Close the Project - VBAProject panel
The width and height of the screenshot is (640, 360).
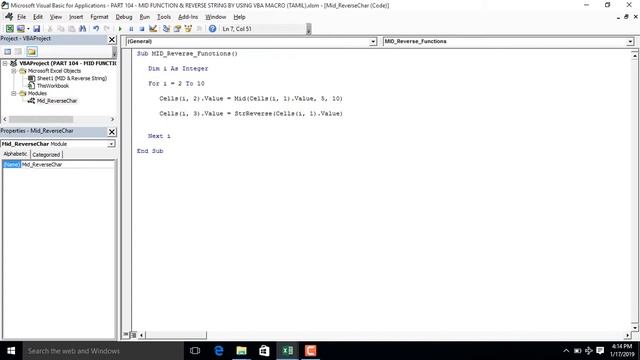[112, 39]
